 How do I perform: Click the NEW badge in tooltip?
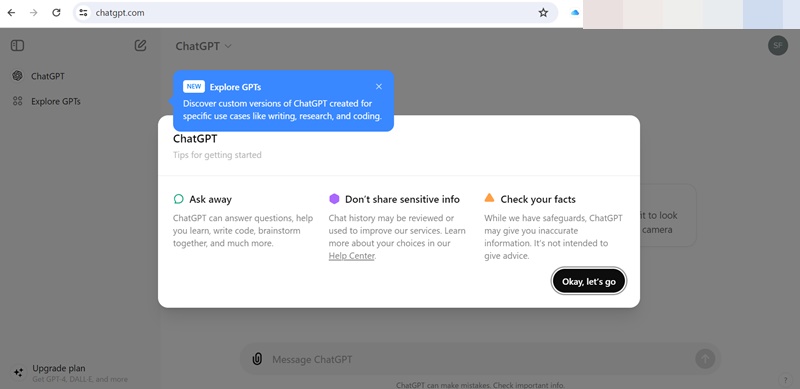[194, 86]
